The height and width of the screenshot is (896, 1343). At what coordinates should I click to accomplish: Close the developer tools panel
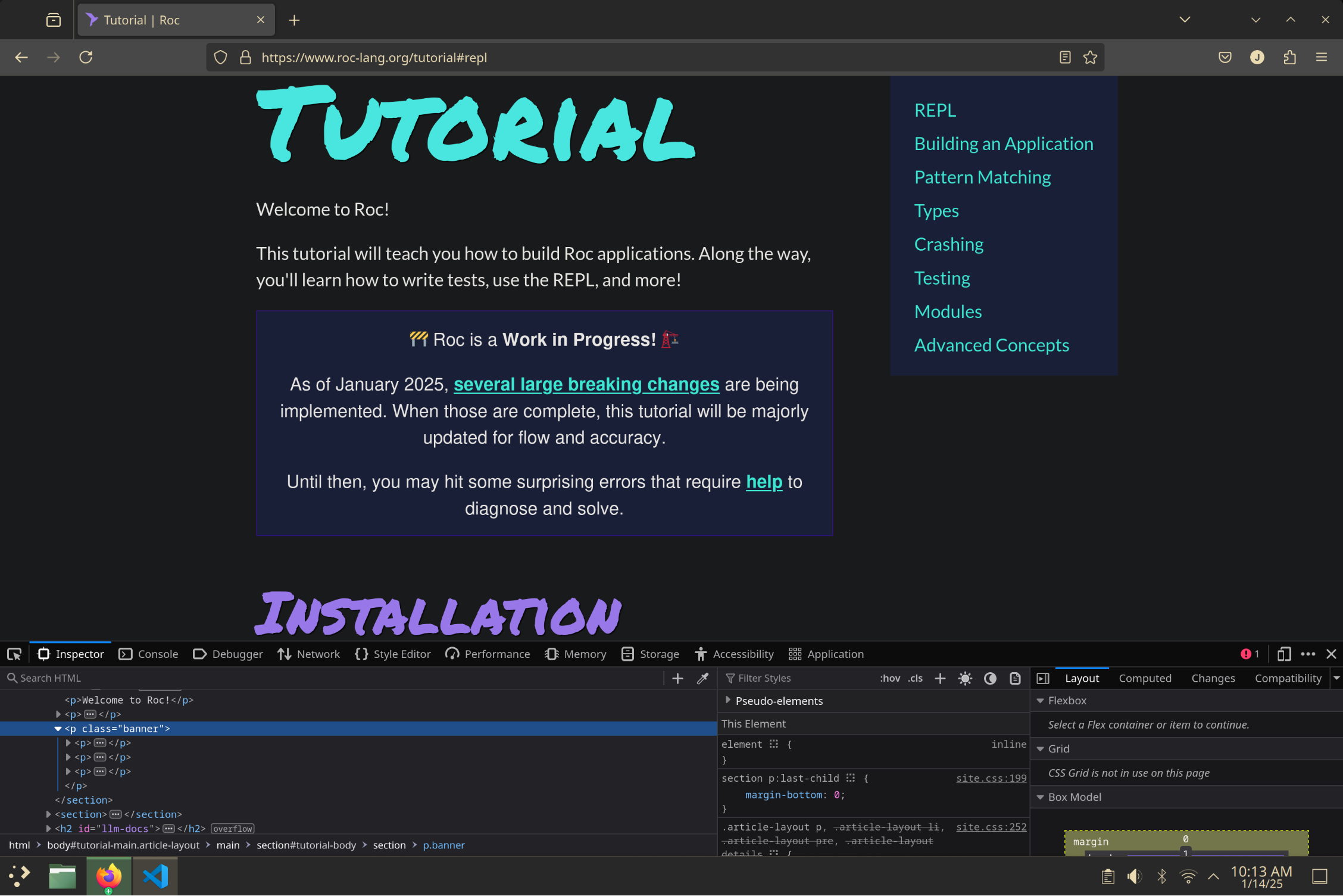click(x=1332, y=654)
